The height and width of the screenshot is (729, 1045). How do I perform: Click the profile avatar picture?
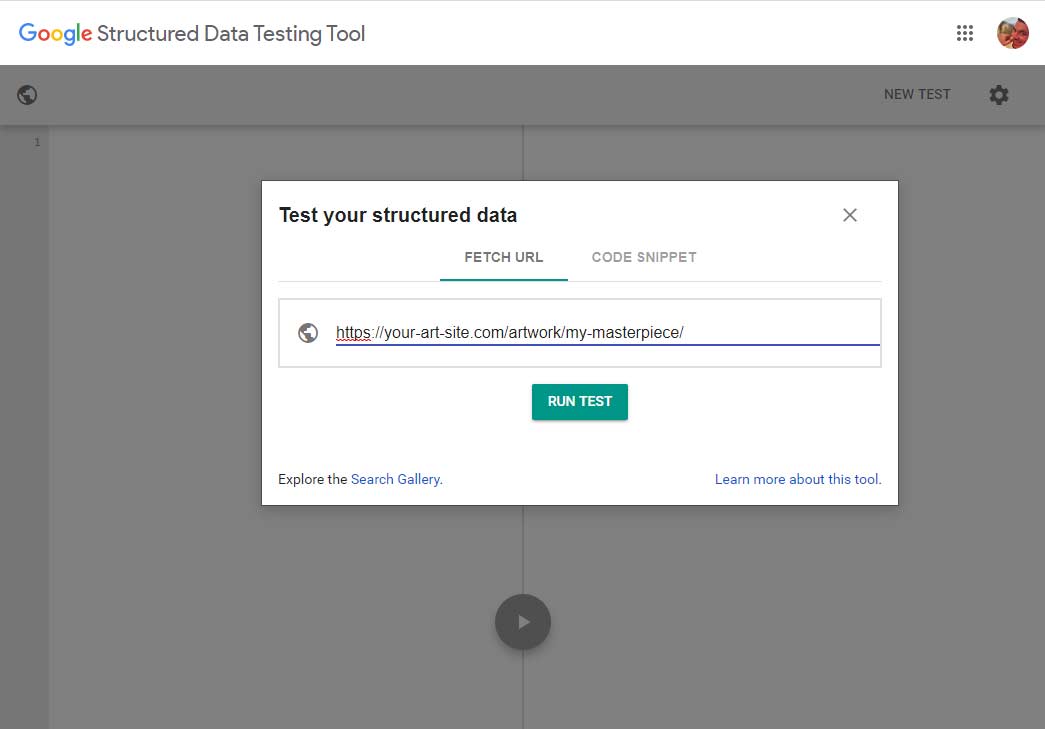point(1012,33)
